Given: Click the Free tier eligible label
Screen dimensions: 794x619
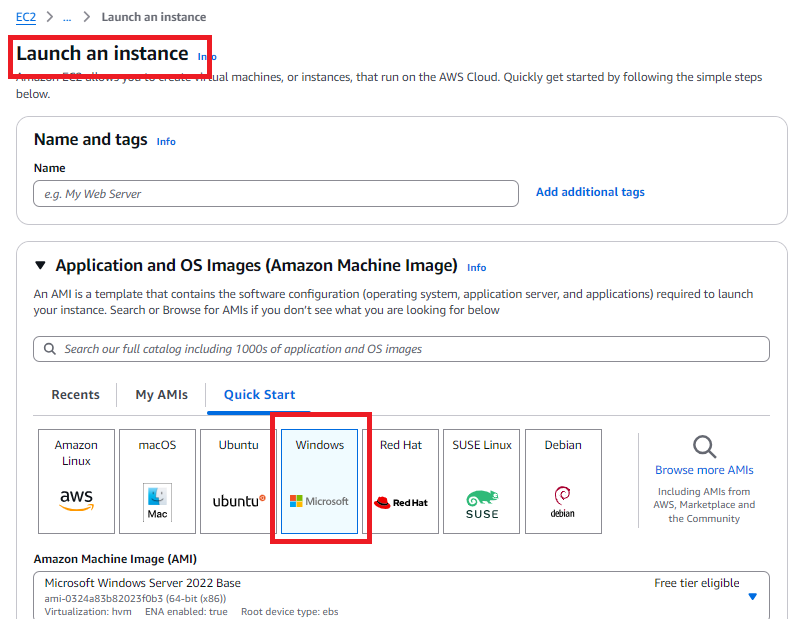Looking at the screenshot, I should click(x=696, y=583).
